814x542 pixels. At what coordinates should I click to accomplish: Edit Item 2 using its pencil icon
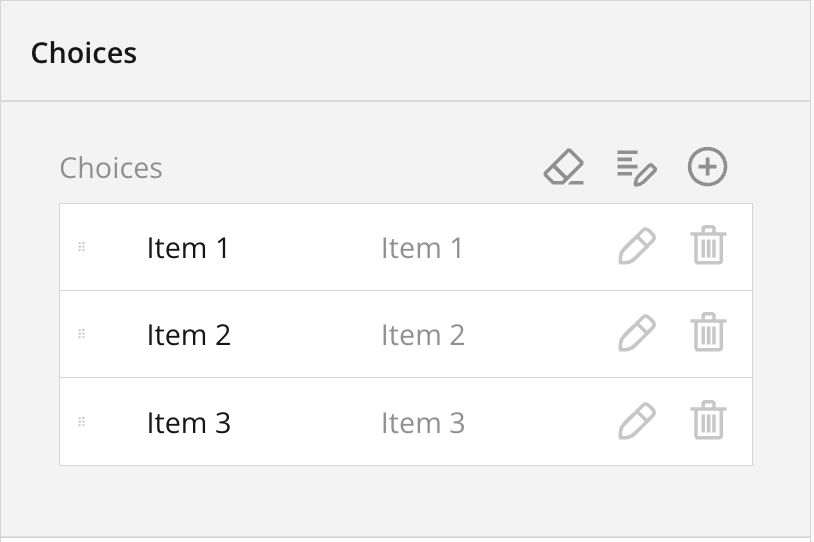point(637,334)
